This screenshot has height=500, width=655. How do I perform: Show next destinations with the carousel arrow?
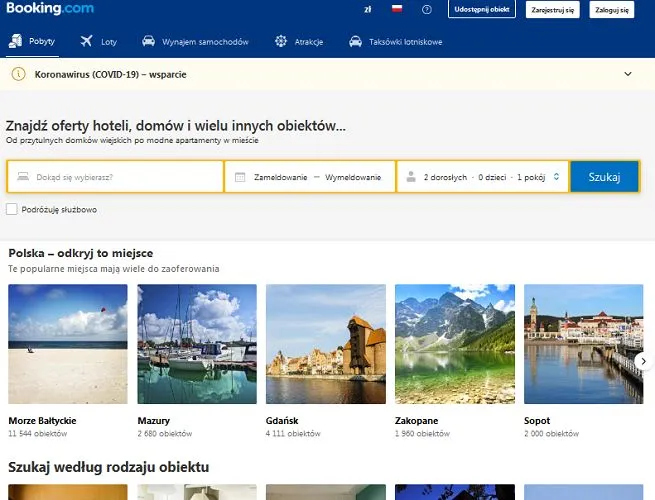tap(643, 361)
